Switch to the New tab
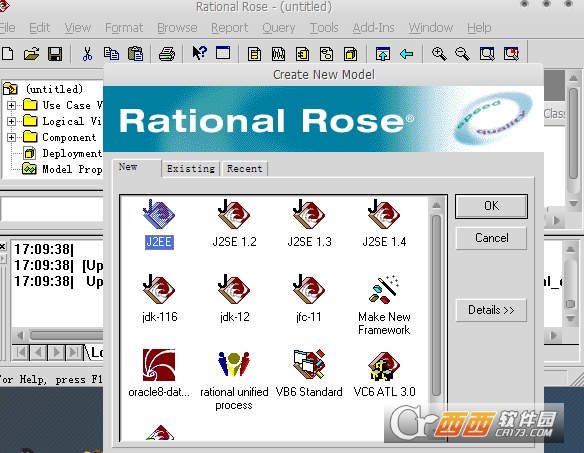The width and height of the screenshot is (584, 453). pyautogui.click(x=136, y=167)
